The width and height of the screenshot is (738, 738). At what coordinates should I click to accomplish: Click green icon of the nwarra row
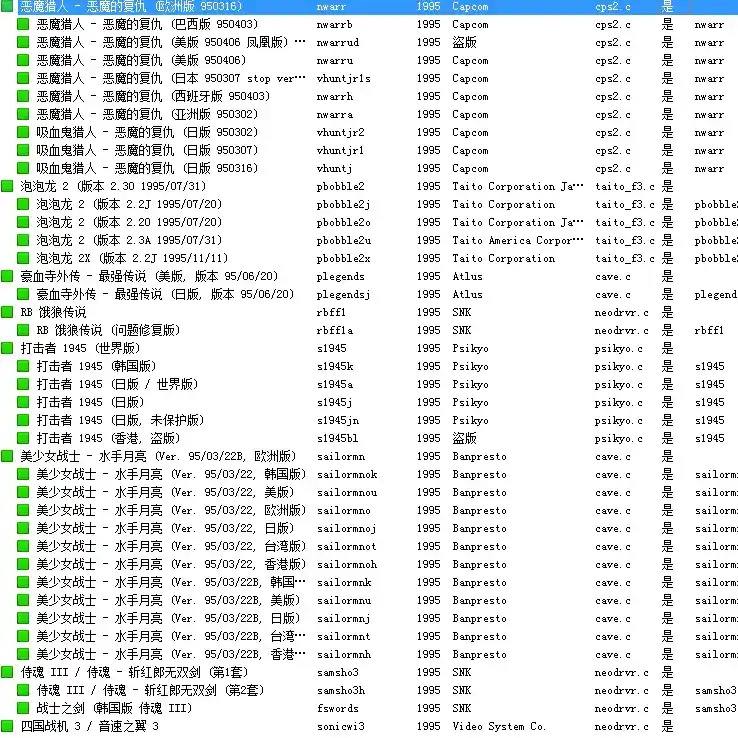[23, 114]
